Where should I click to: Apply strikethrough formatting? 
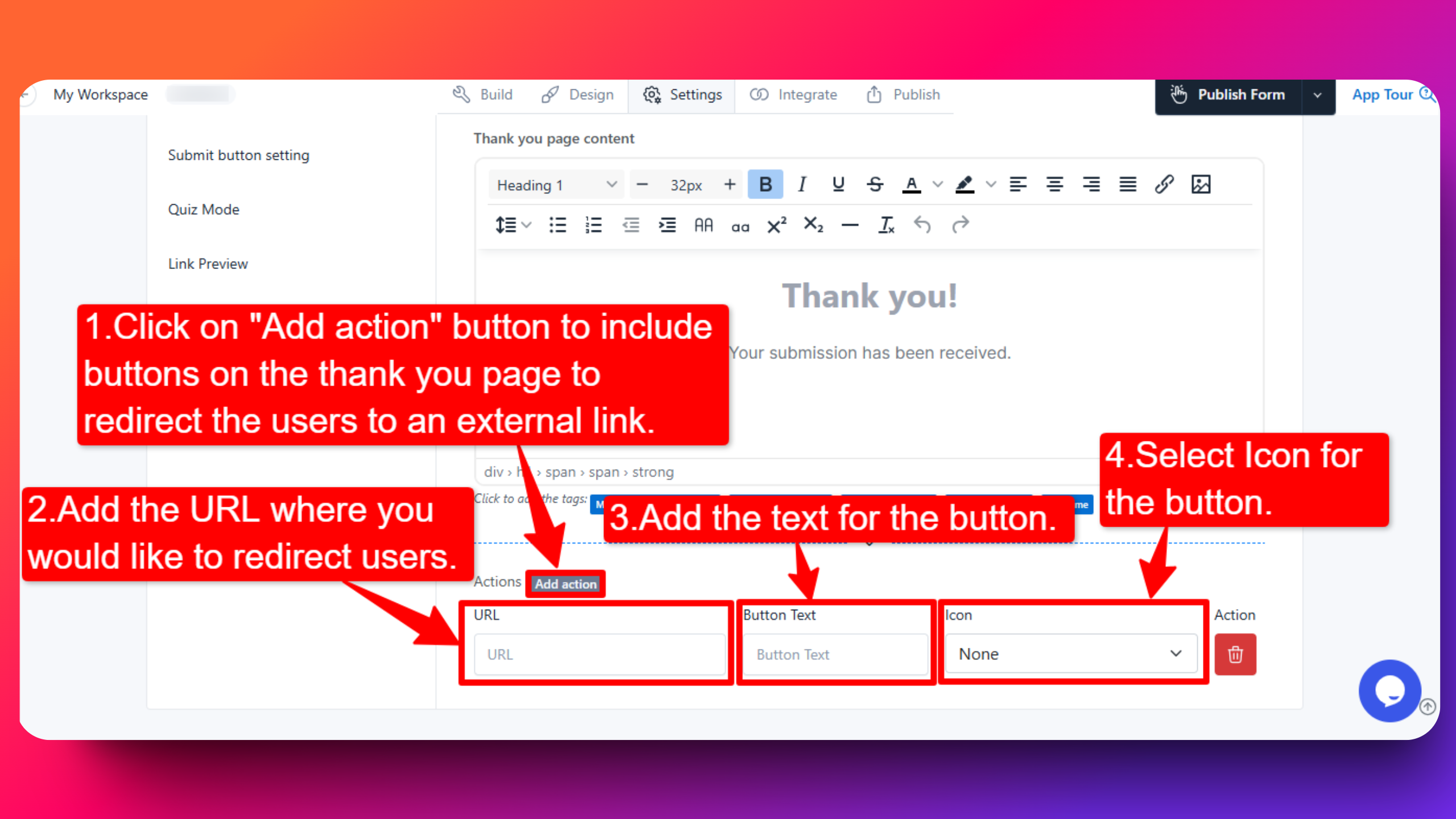875,184
